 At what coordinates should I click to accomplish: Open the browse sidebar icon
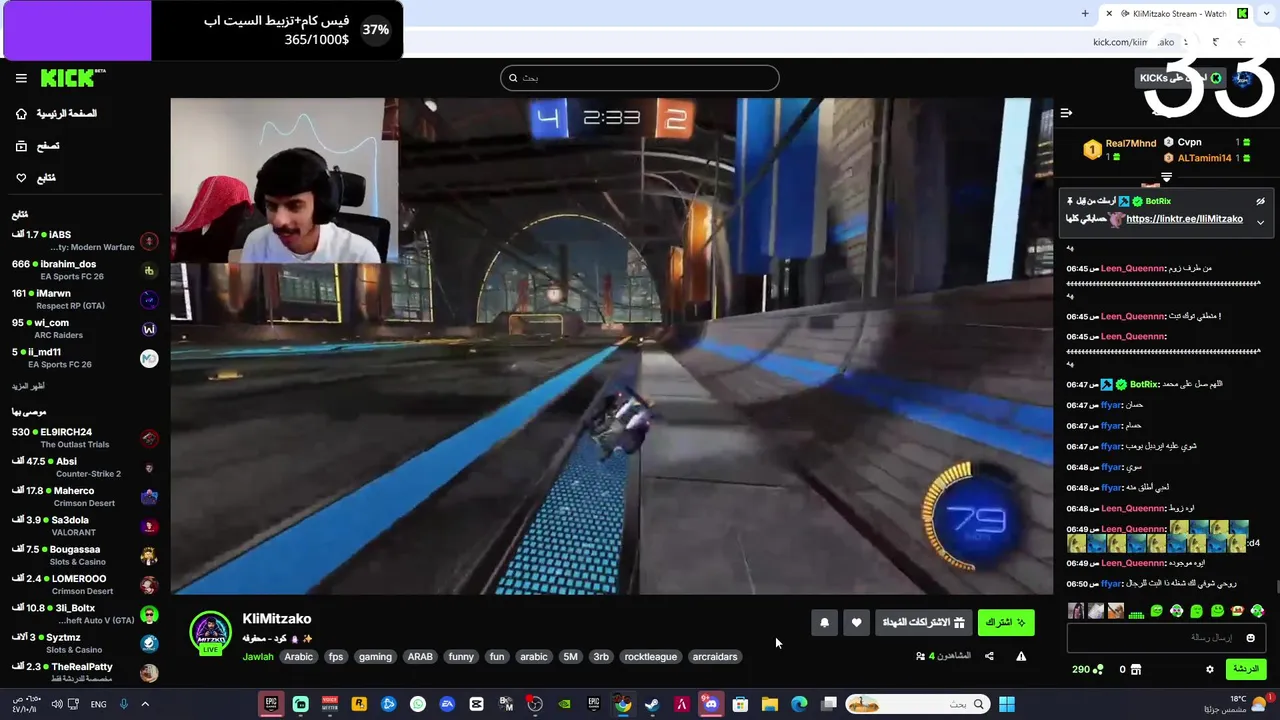[21, 146]
